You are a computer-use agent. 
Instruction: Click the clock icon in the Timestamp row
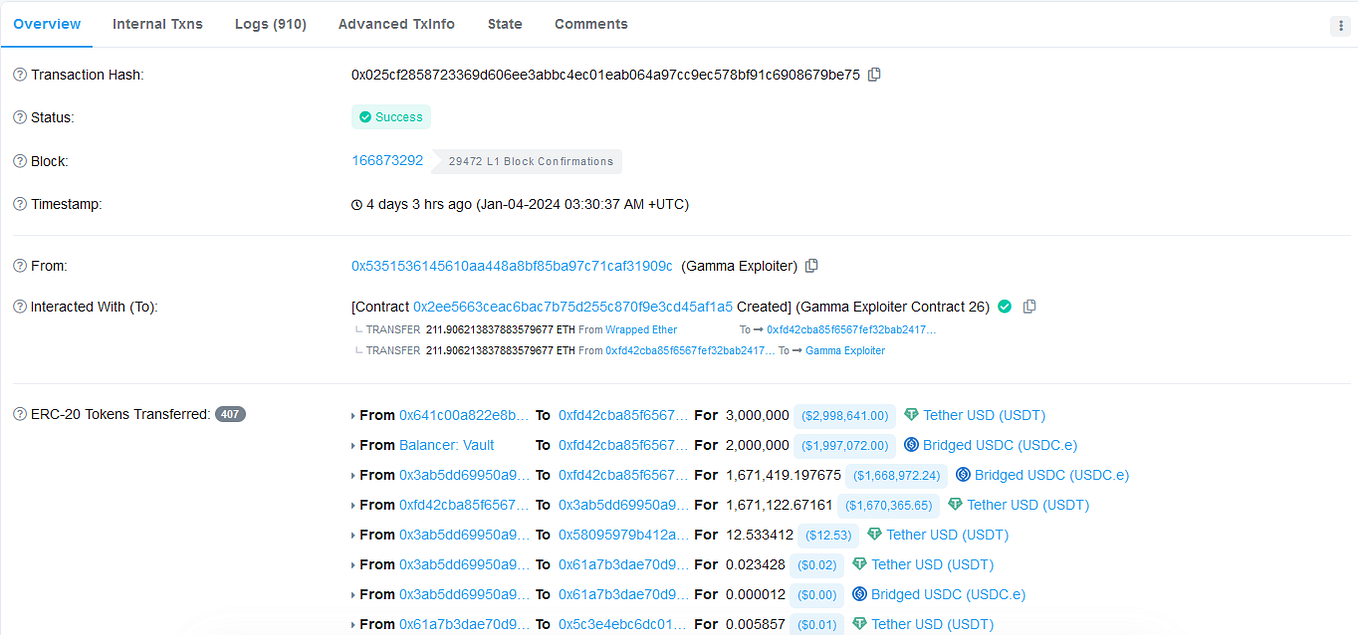click(356, 204)
